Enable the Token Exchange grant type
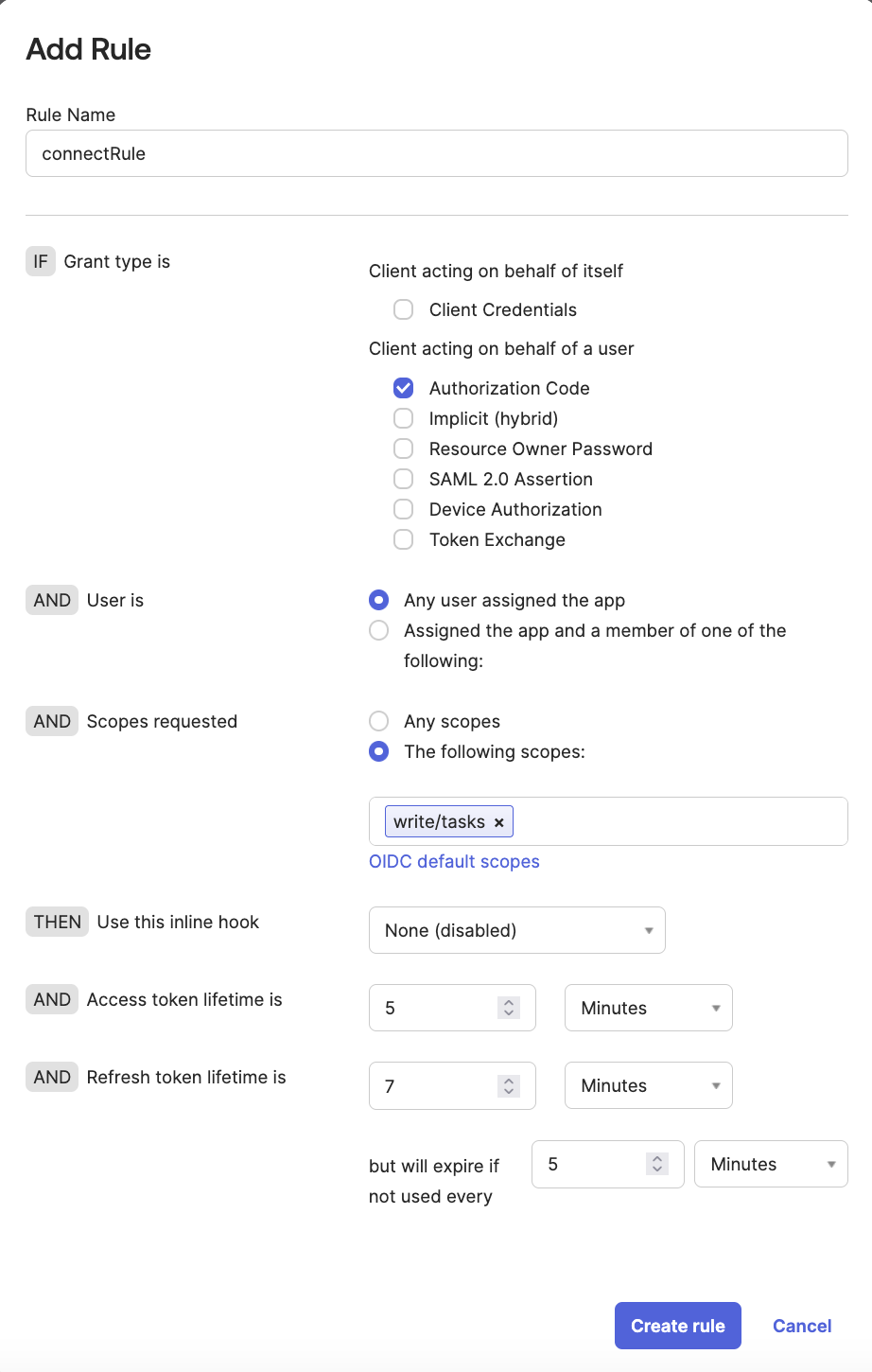 [403, 539]
